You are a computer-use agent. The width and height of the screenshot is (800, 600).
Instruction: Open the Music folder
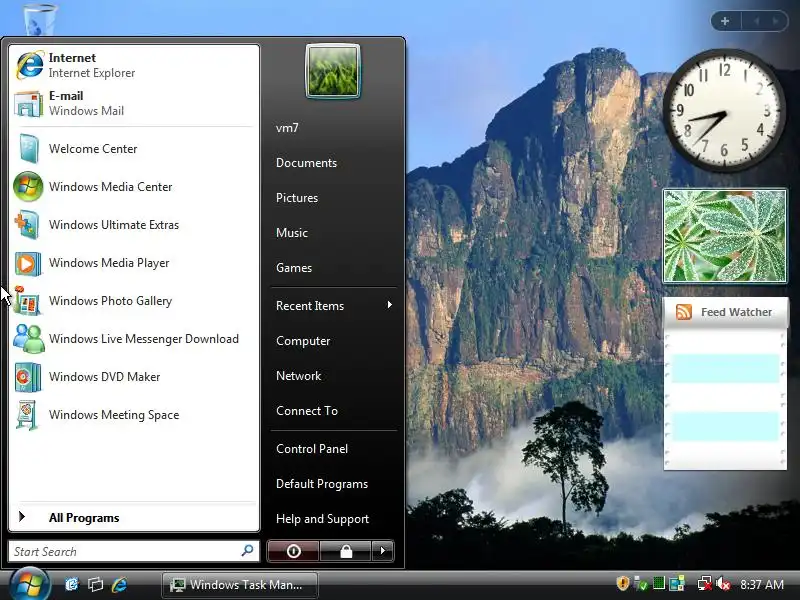click(292, 233)
